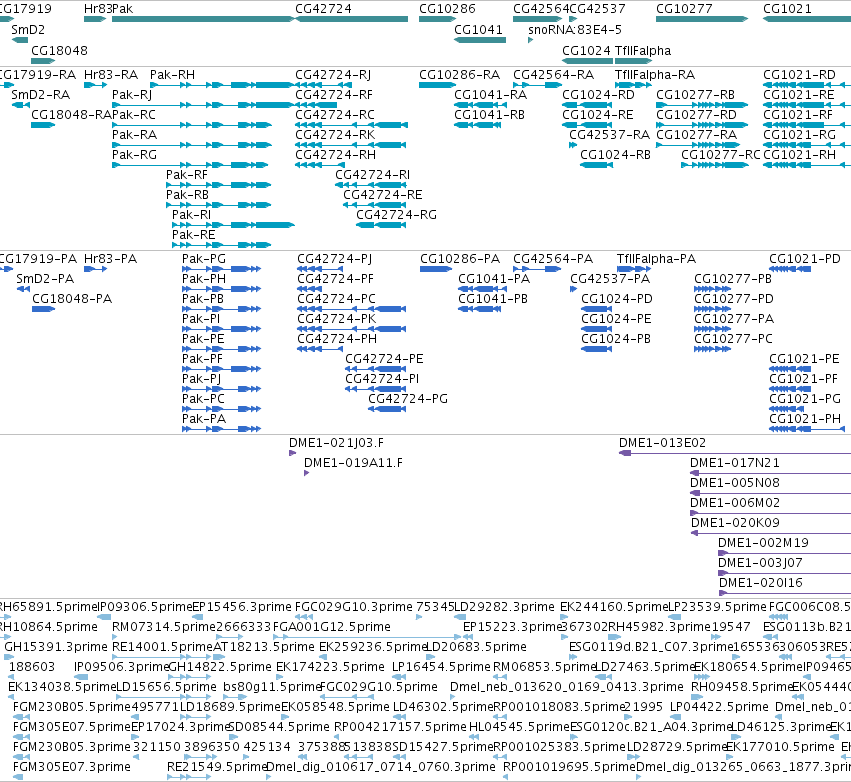The image size is (851, 782).
Task: Click protein TfIIFalpha-PA
Action: click(656, 259)
